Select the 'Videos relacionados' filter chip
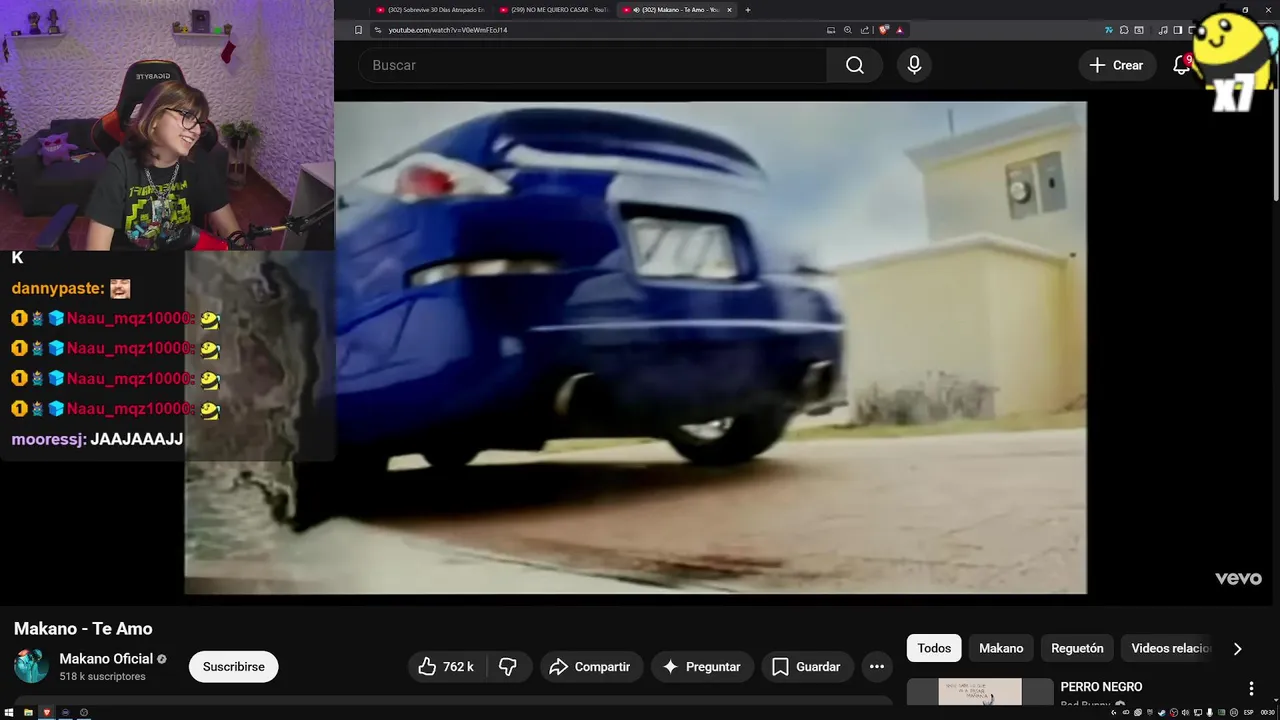 click(1170, 648)
